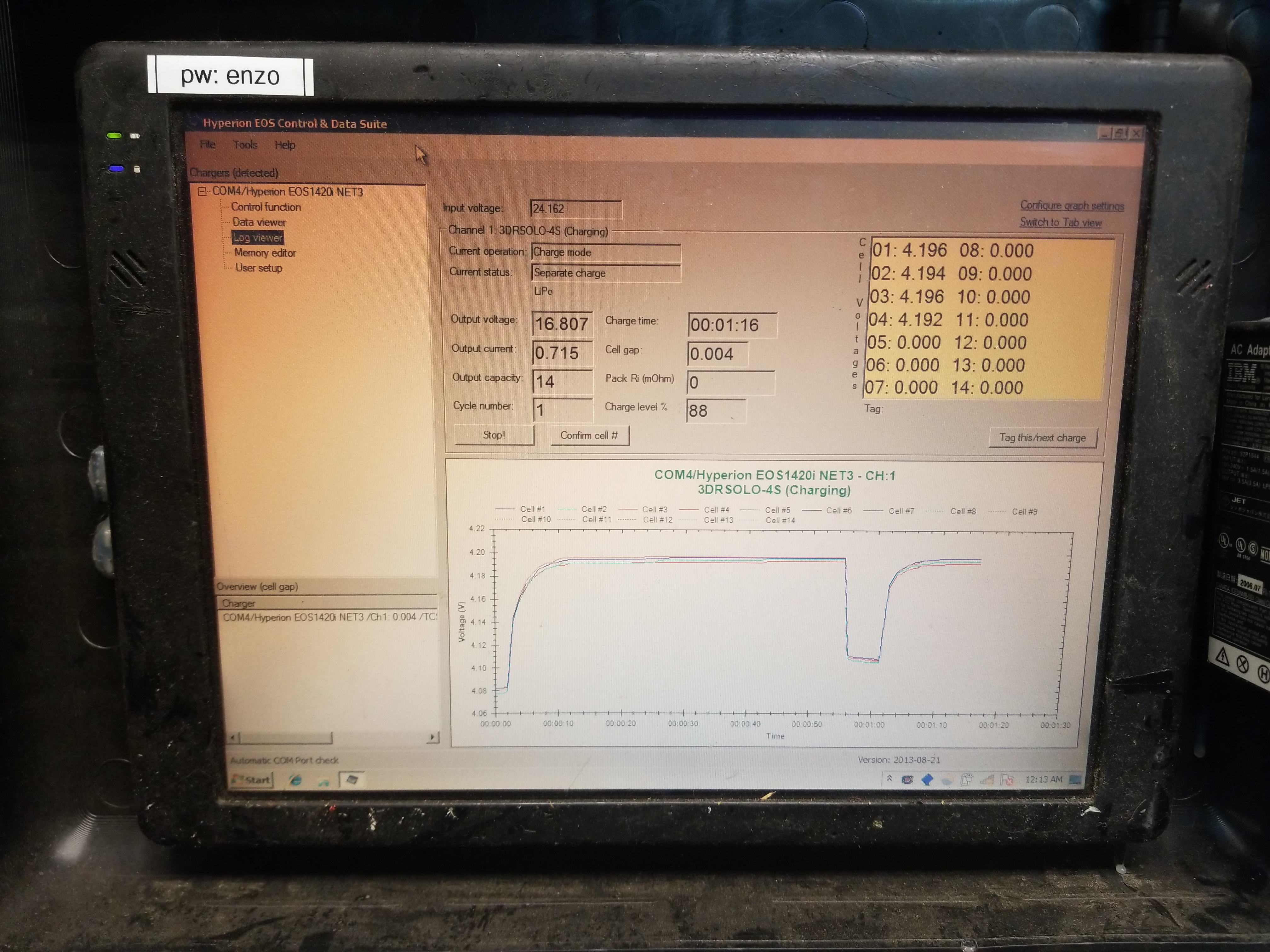
Task: Select COM4/Hyperion EOS1420i NET3 charger entry
Action: [287, 192]
